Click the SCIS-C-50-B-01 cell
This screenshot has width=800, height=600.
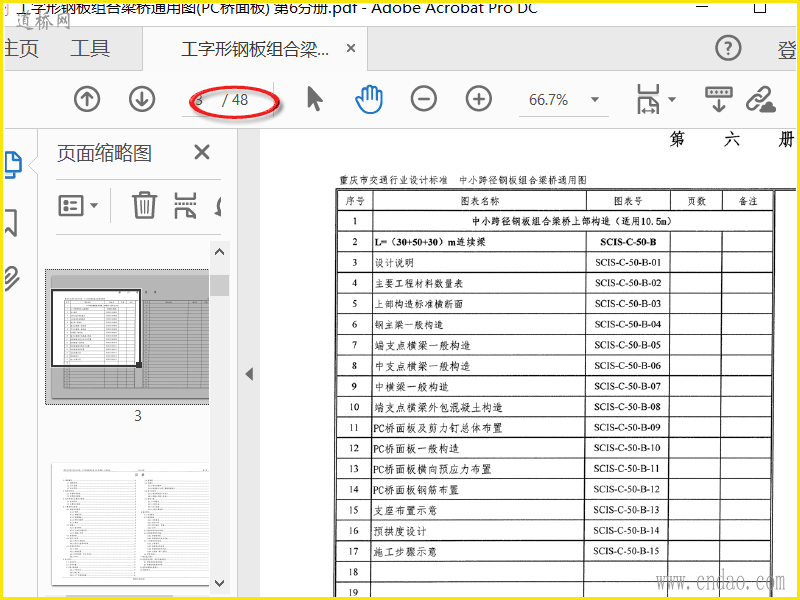pos(628,262)
